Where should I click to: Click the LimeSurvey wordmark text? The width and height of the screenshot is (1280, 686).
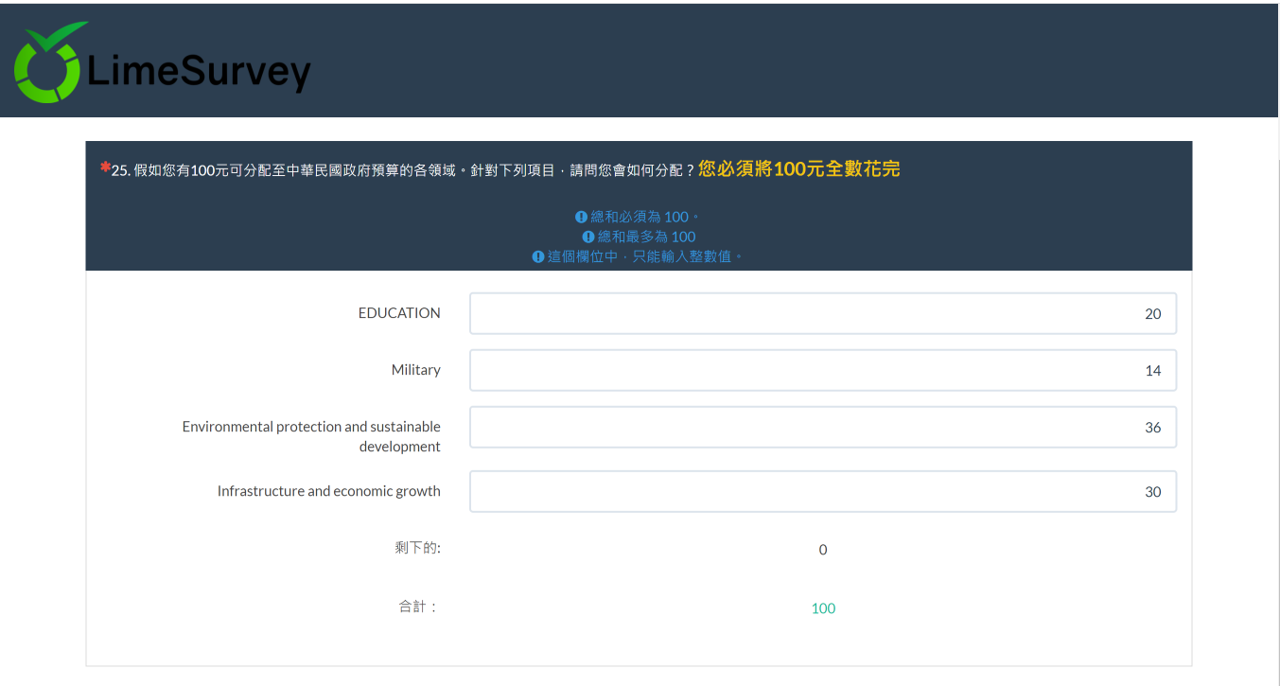tap(199, 72)
